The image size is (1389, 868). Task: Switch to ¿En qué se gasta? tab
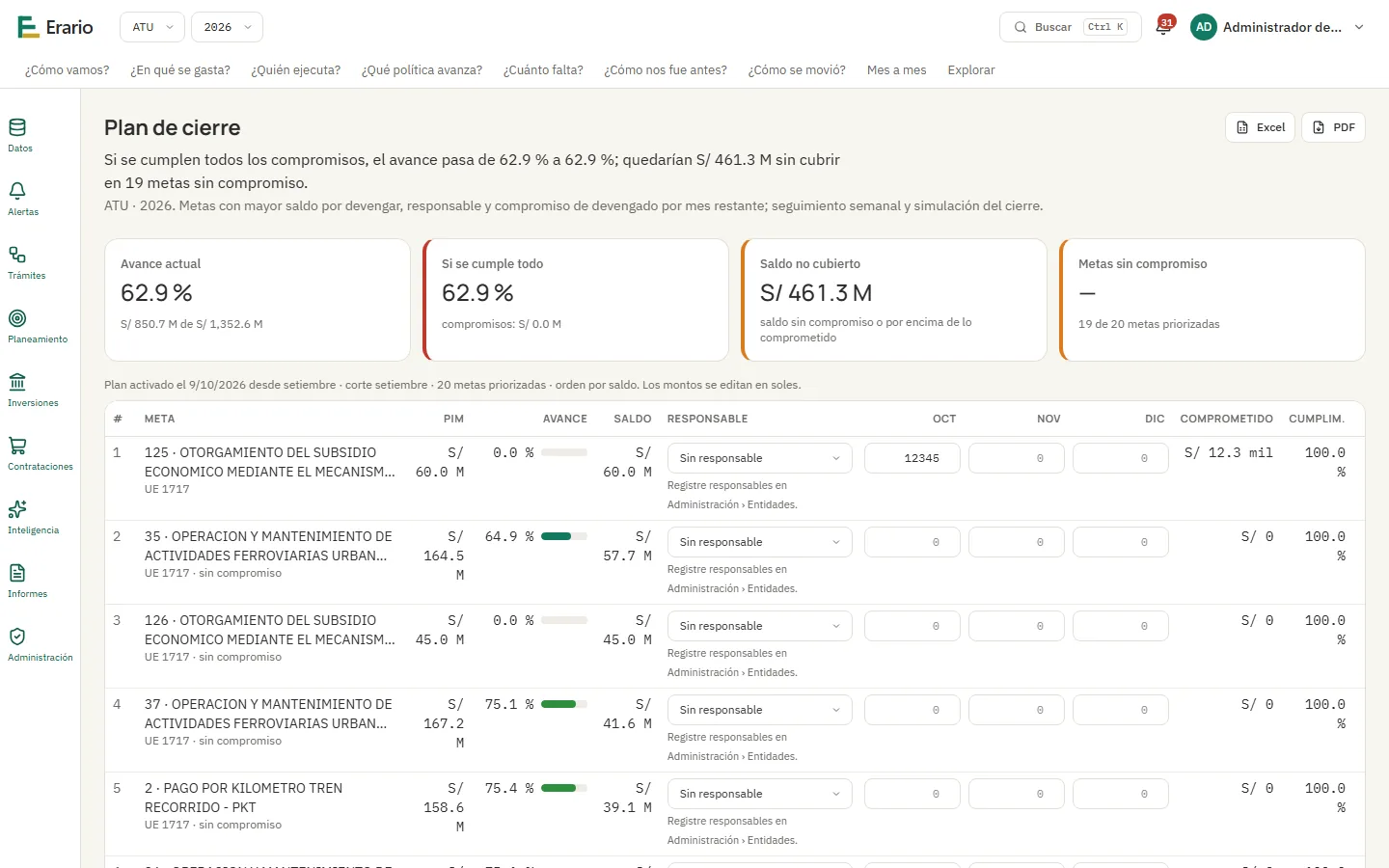180,70
